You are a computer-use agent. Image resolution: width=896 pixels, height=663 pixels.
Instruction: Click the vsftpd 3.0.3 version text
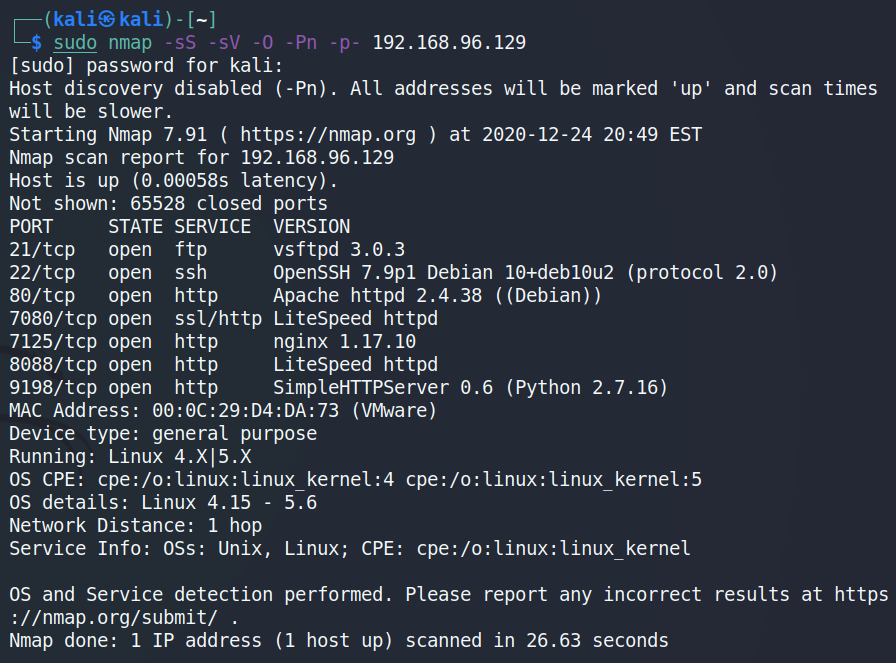click(x=339, y=249)
